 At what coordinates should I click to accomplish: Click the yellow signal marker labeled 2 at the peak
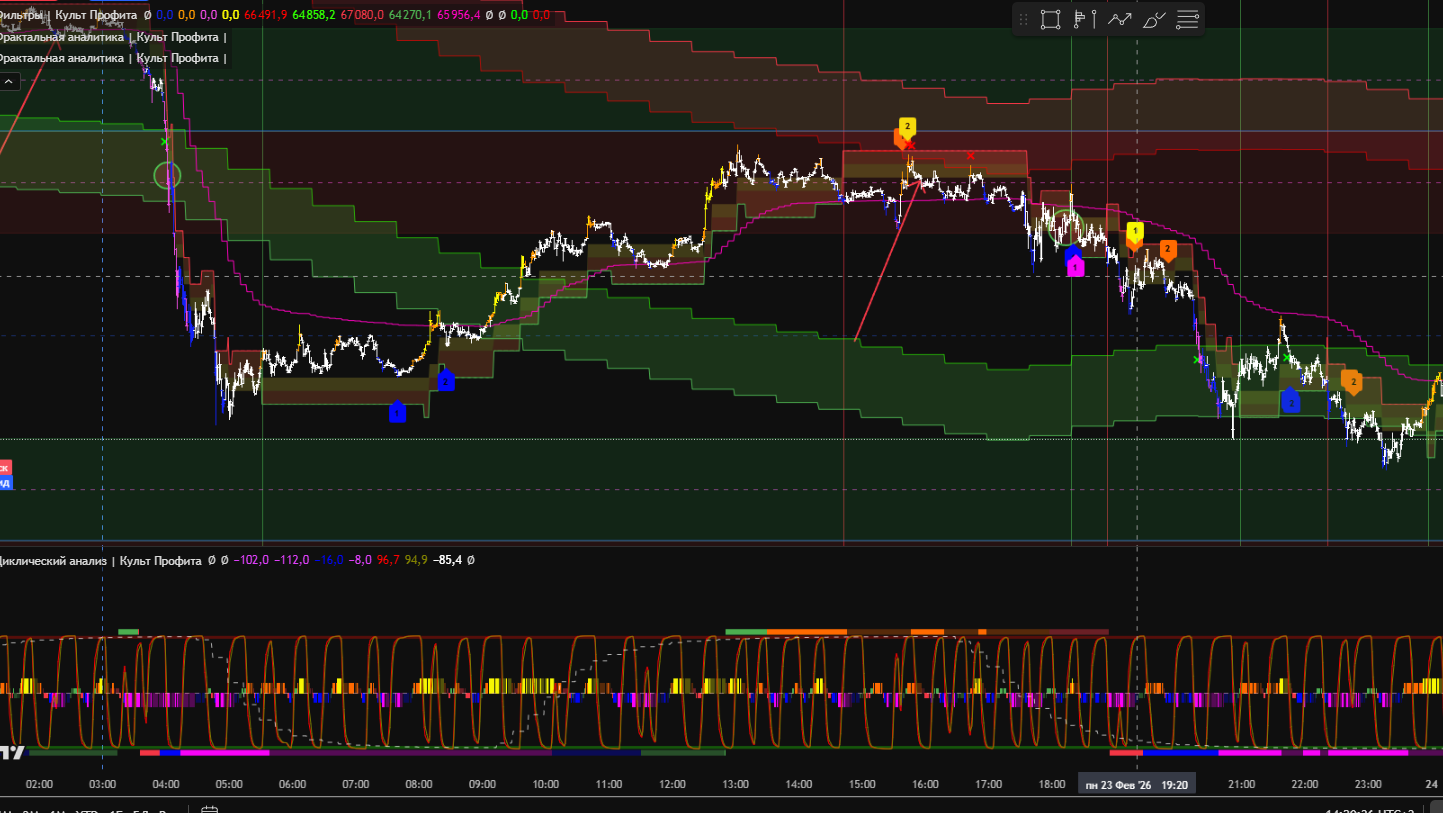(x=907, y=127)
